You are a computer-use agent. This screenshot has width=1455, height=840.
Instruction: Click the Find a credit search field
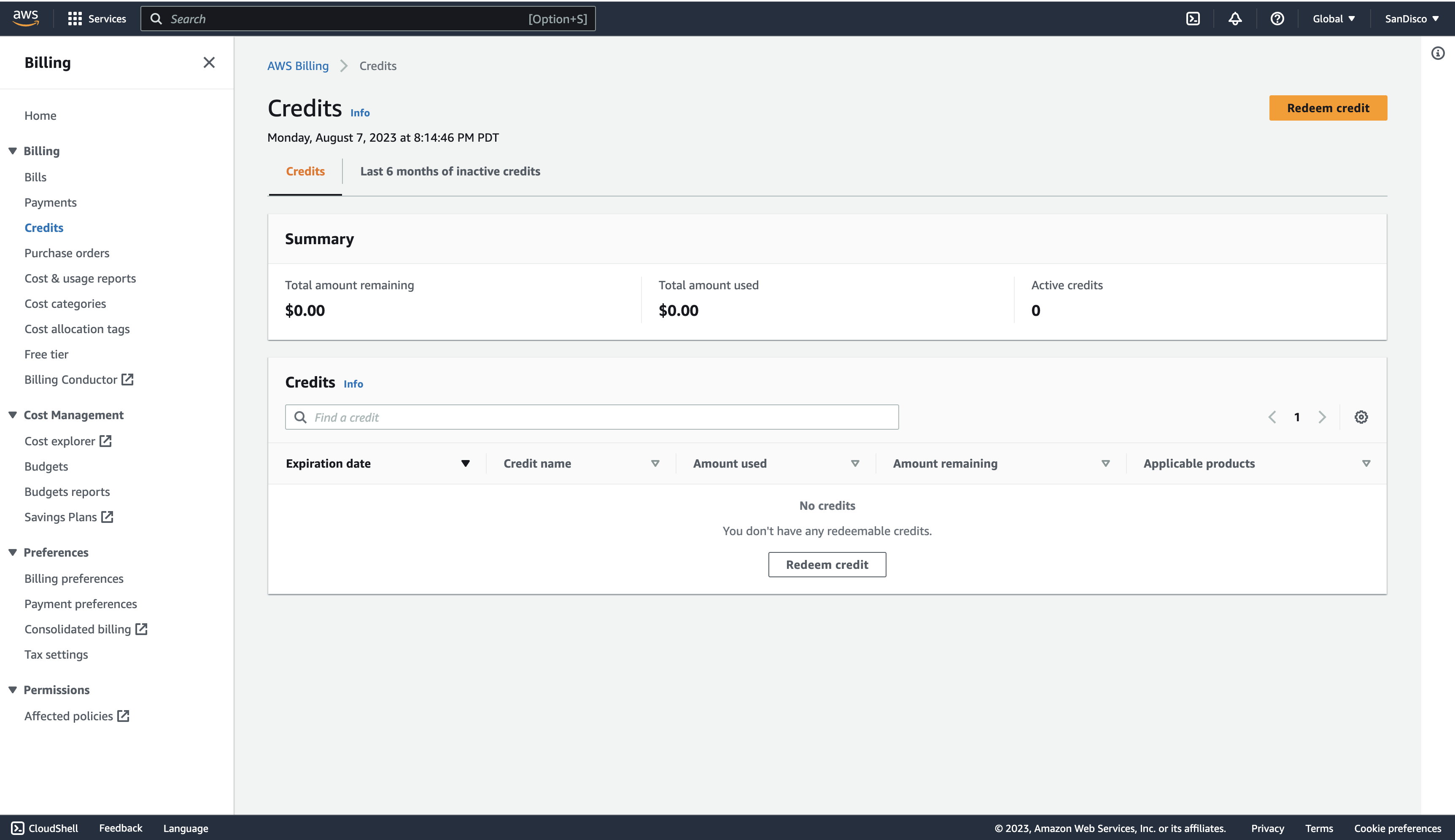coord(591,417)
